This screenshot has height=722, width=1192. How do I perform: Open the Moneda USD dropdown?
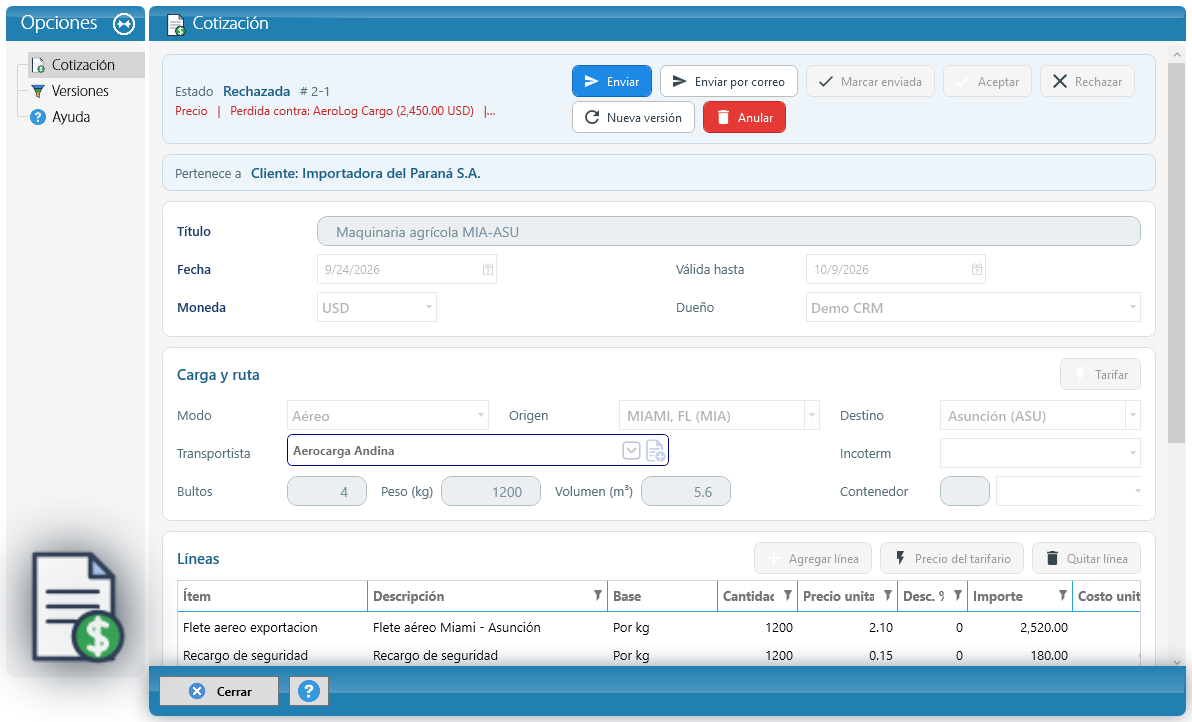[429, 308]
